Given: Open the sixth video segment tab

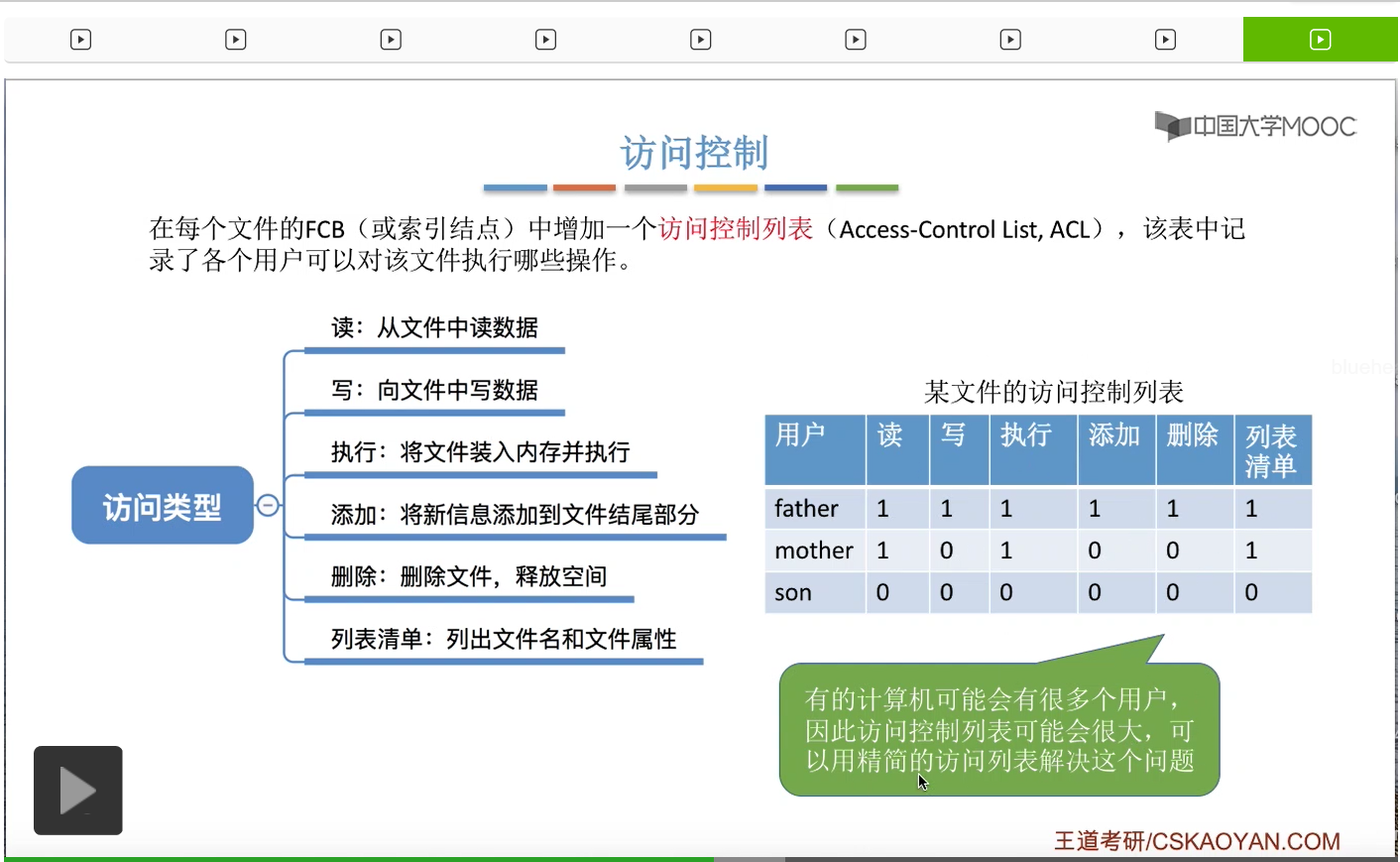Looking at the screenshot, I should point(856,40).
